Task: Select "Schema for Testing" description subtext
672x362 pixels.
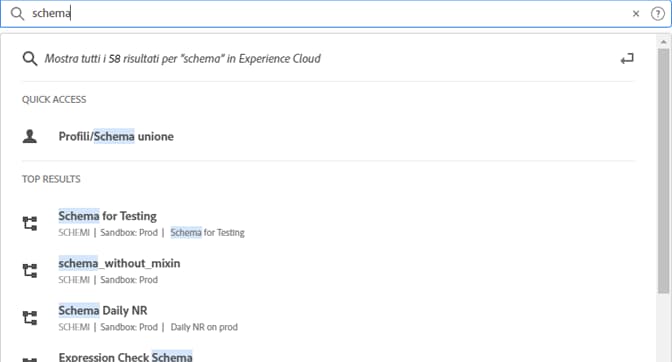Action: (x=207, y=233)
